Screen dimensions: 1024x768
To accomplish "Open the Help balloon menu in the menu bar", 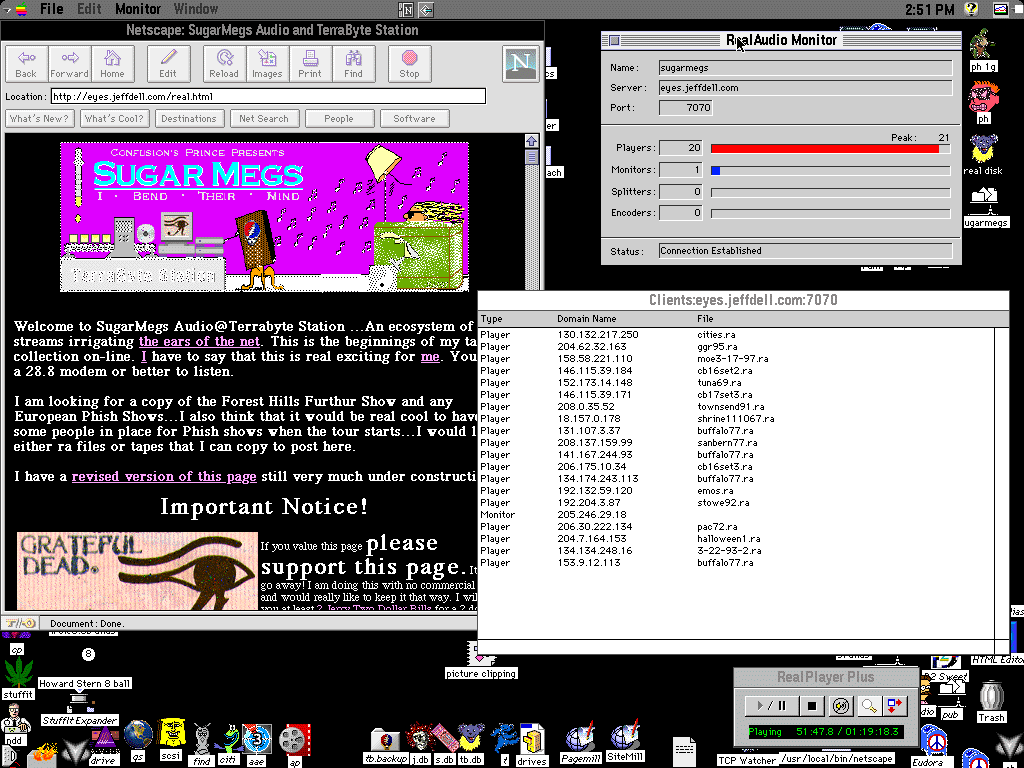I will (x=971, y=9).
